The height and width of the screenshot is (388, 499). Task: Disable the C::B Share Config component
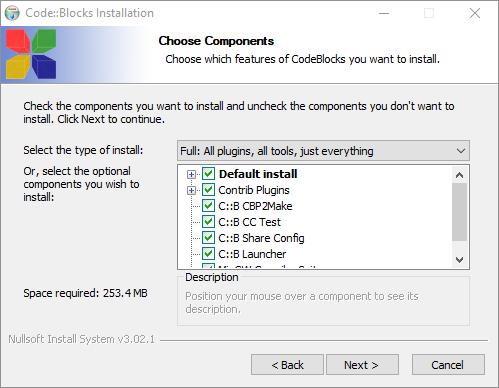209,238
